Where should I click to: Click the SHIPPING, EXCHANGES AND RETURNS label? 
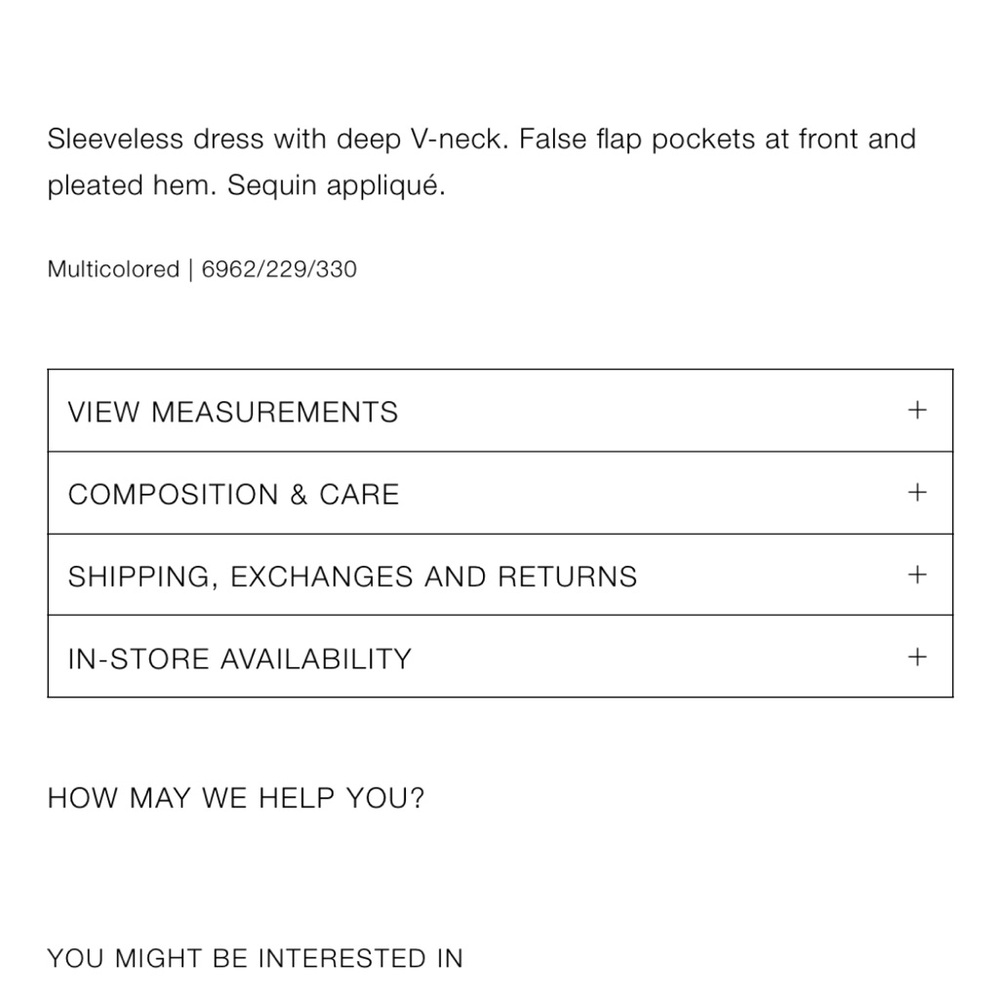point(353,577)
